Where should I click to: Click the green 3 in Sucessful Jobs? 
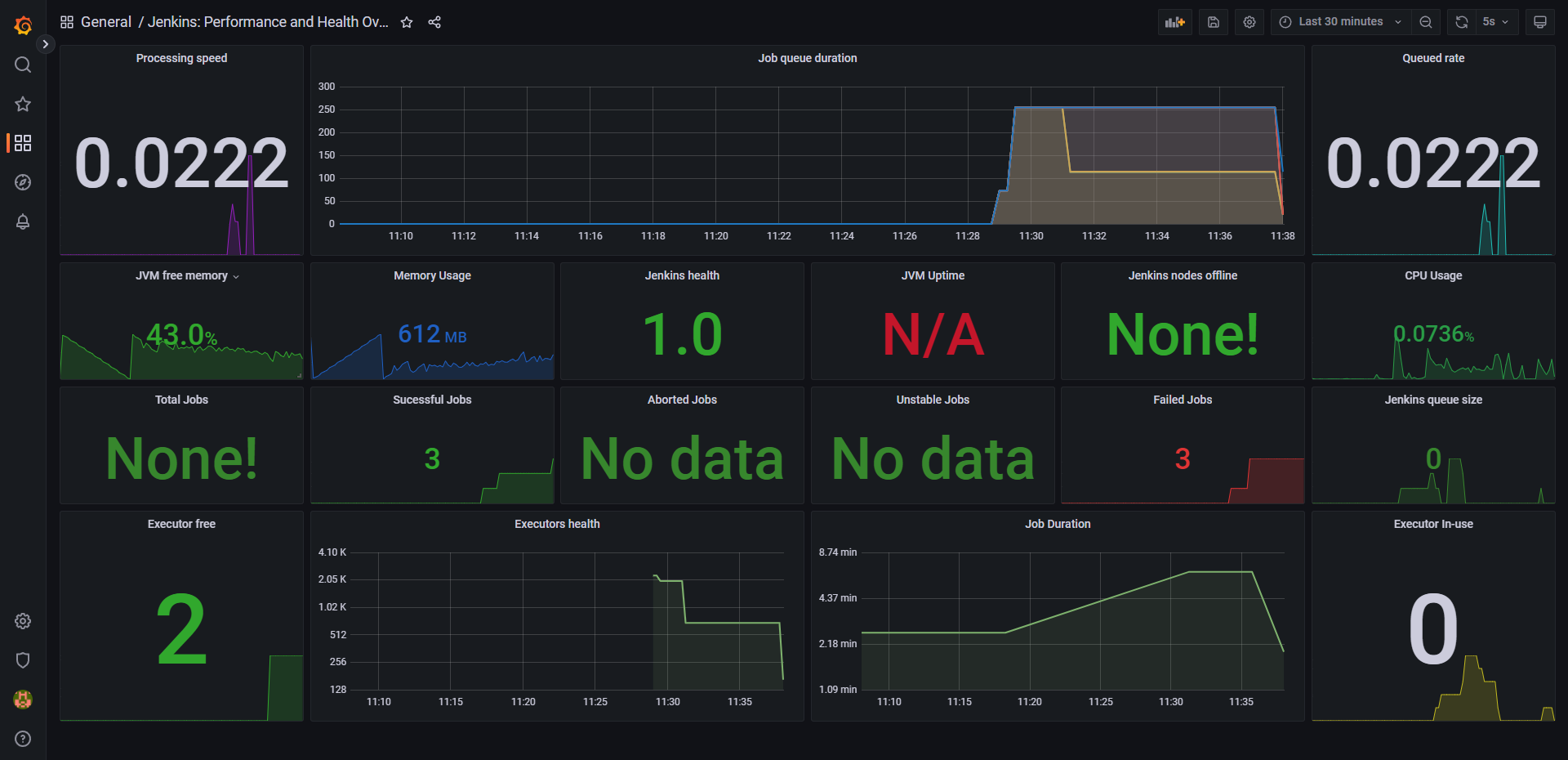tap(432, 458)
